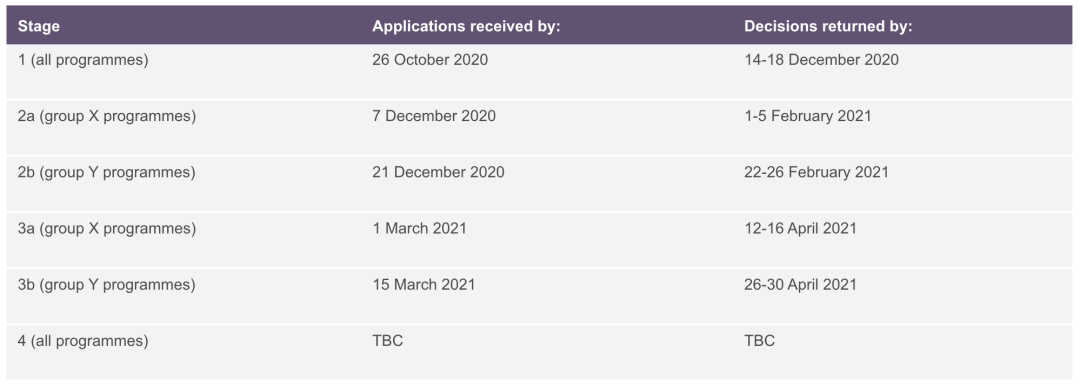Select the 1 (all programmes) cell
1080x387 pixels.
[x=83, y=60]
